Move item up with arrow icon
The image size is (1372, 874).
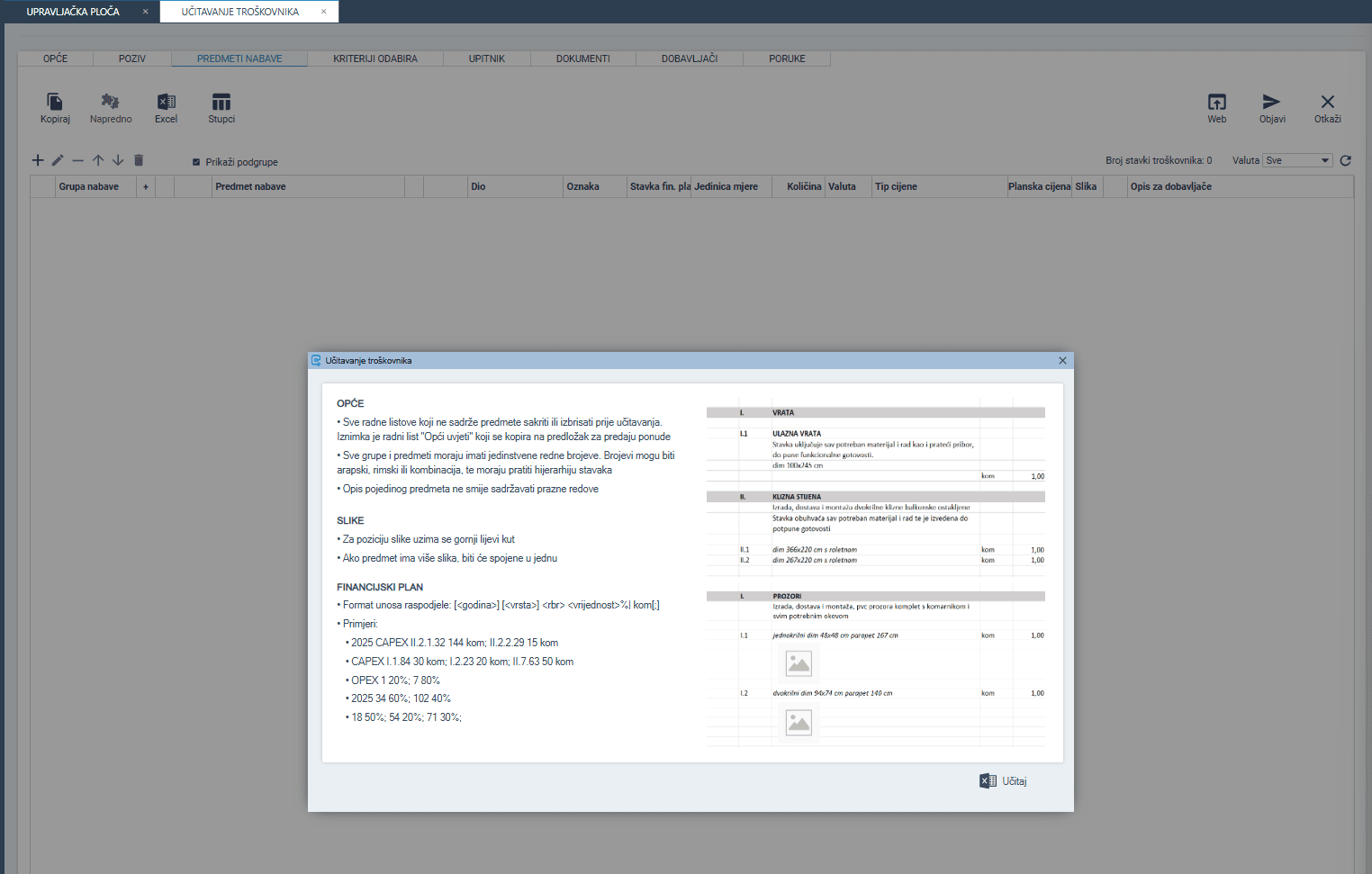(98, 160)
